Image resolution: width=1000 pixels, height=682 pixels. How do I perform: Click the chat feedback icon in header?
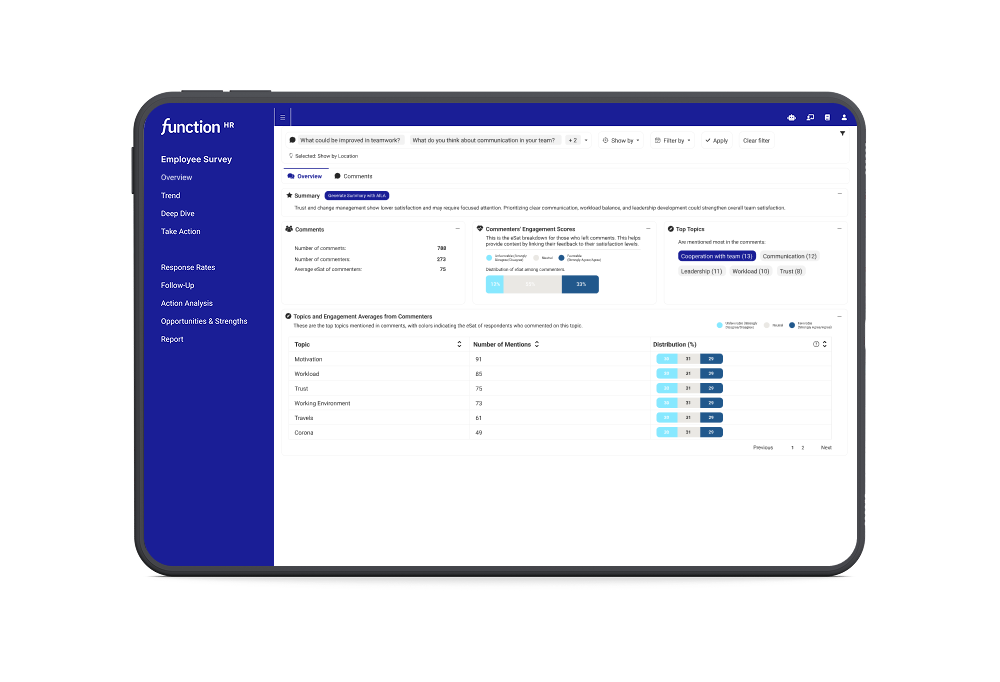pos(810,117)
